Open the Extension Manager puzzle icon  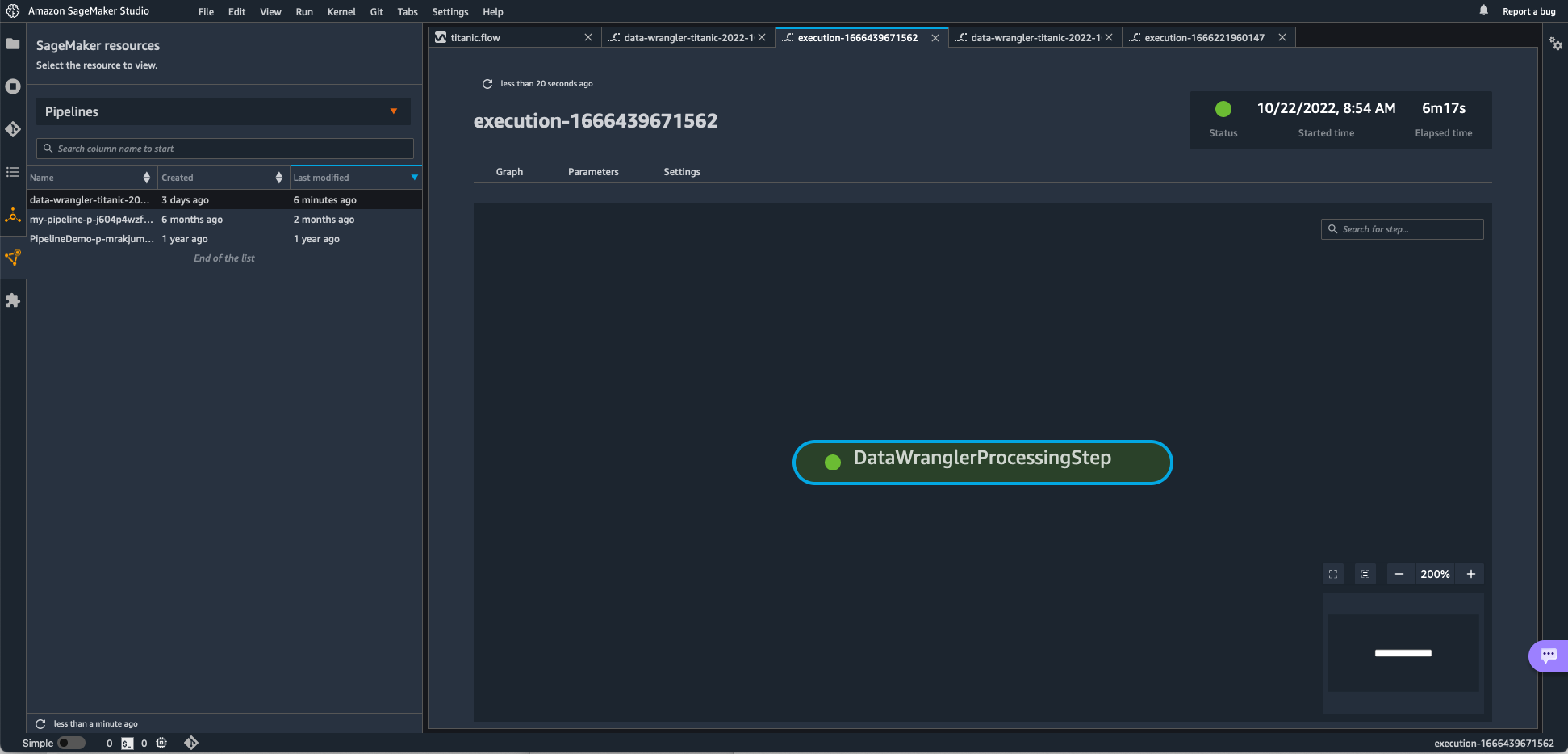(x=13, y=300)
